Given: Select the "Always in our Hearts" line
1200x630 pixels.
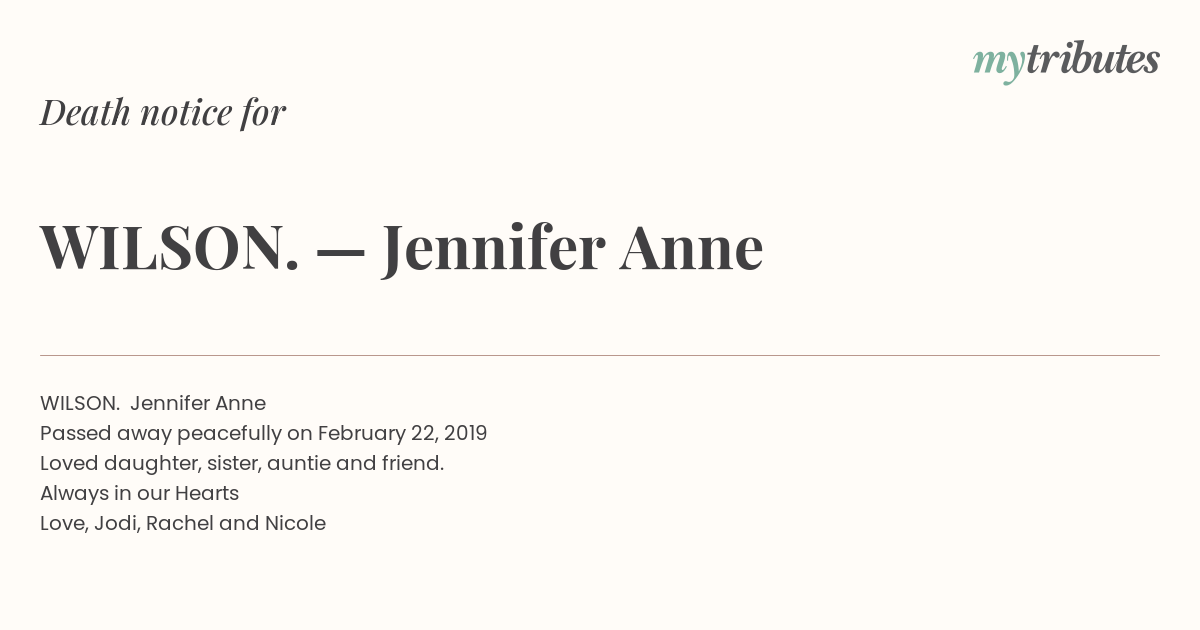Looking at the screenshot, I should coord(139,493).
